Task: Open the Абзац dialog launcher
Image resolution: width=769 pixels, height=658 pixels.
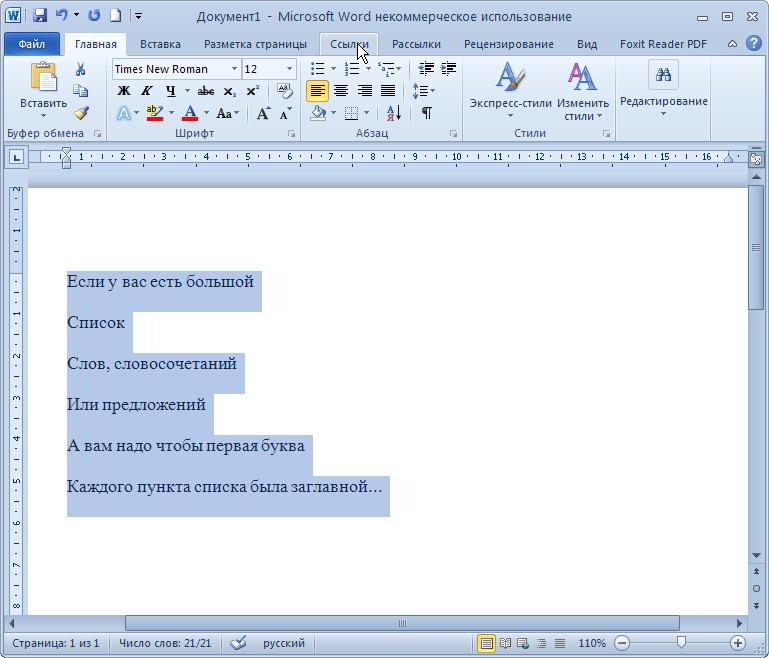Action: [453, 133]
